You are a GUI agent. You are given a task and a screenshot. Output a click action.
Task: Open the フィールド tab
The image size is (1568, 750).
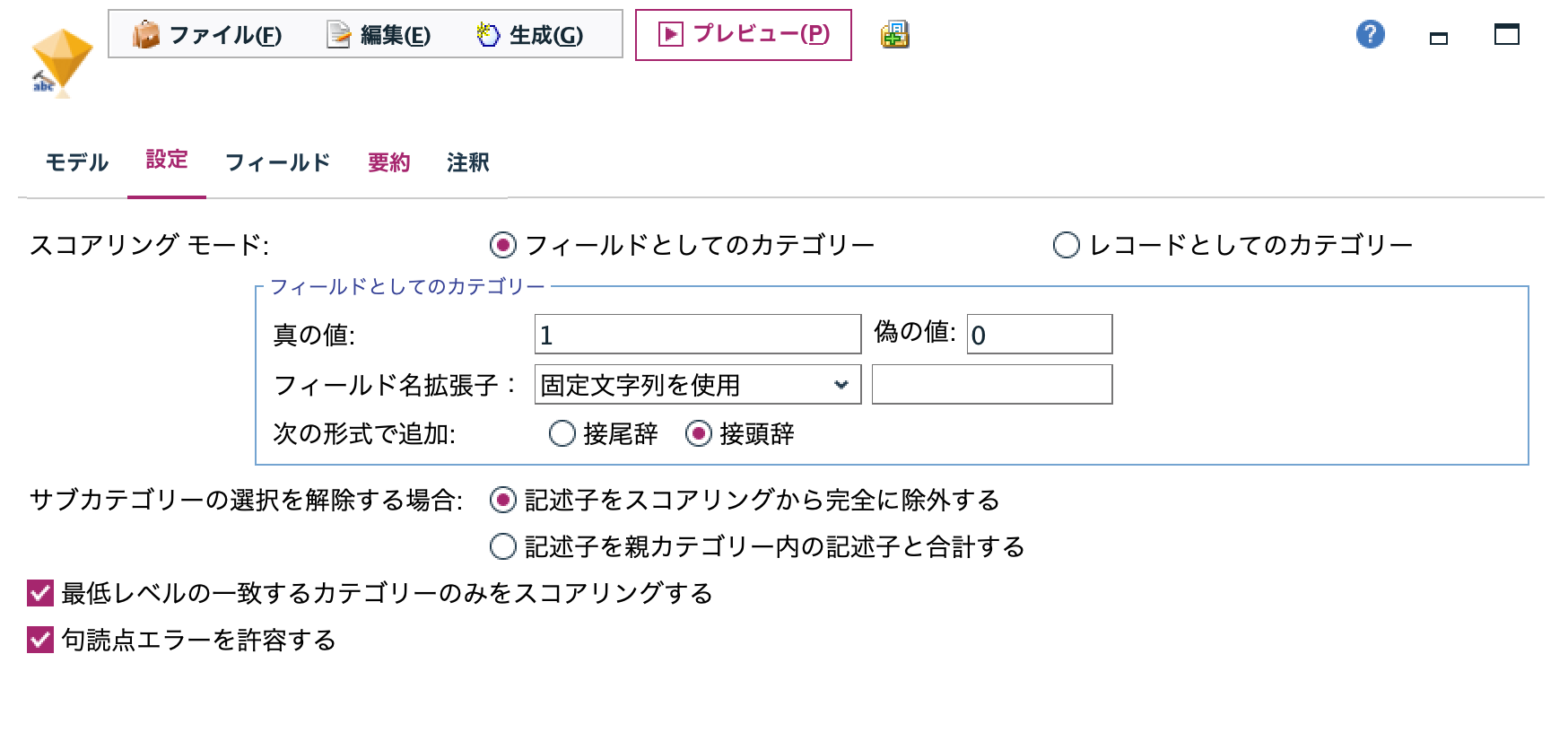[278, 161]
